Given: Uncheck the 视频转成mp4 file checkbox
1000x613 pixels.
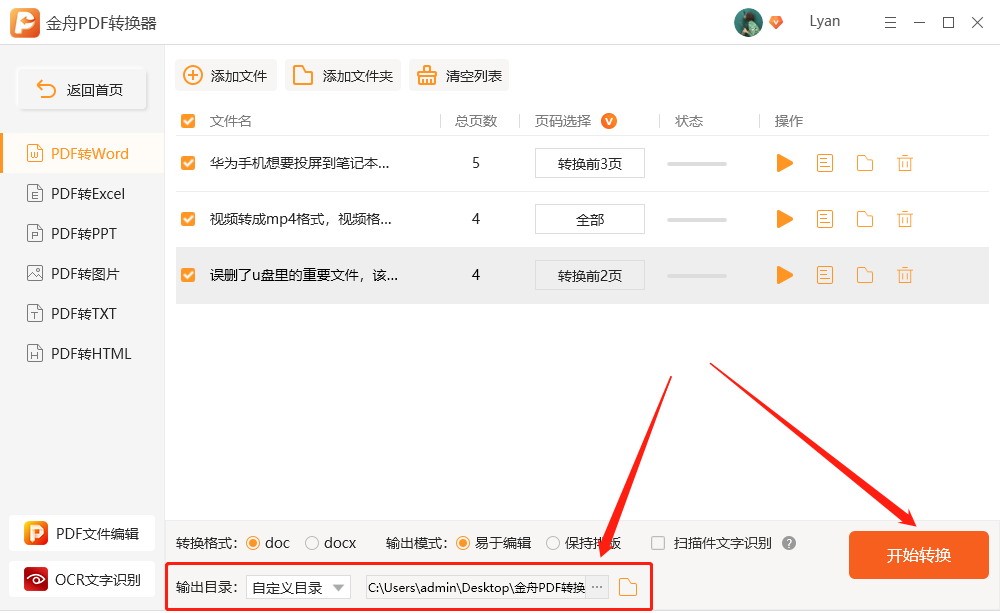Looking at the screenshot, I should [x=188, y=219].
